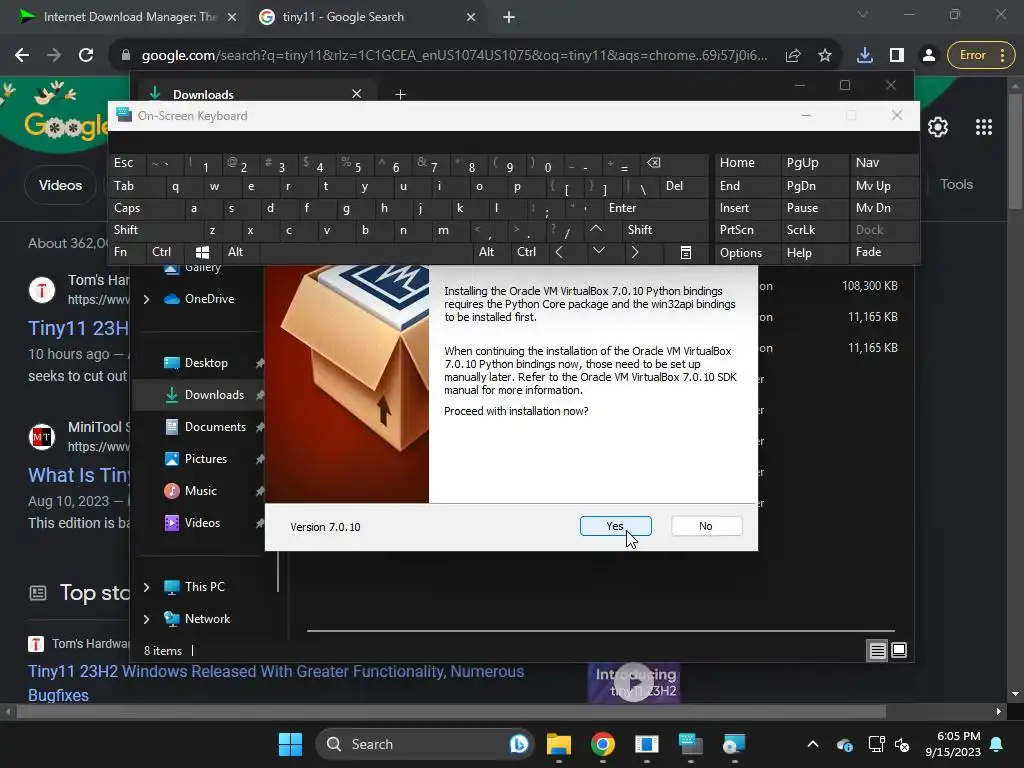Click the Chrome vertical scrollbar thumb
1024x768 pixels.
1015,152
